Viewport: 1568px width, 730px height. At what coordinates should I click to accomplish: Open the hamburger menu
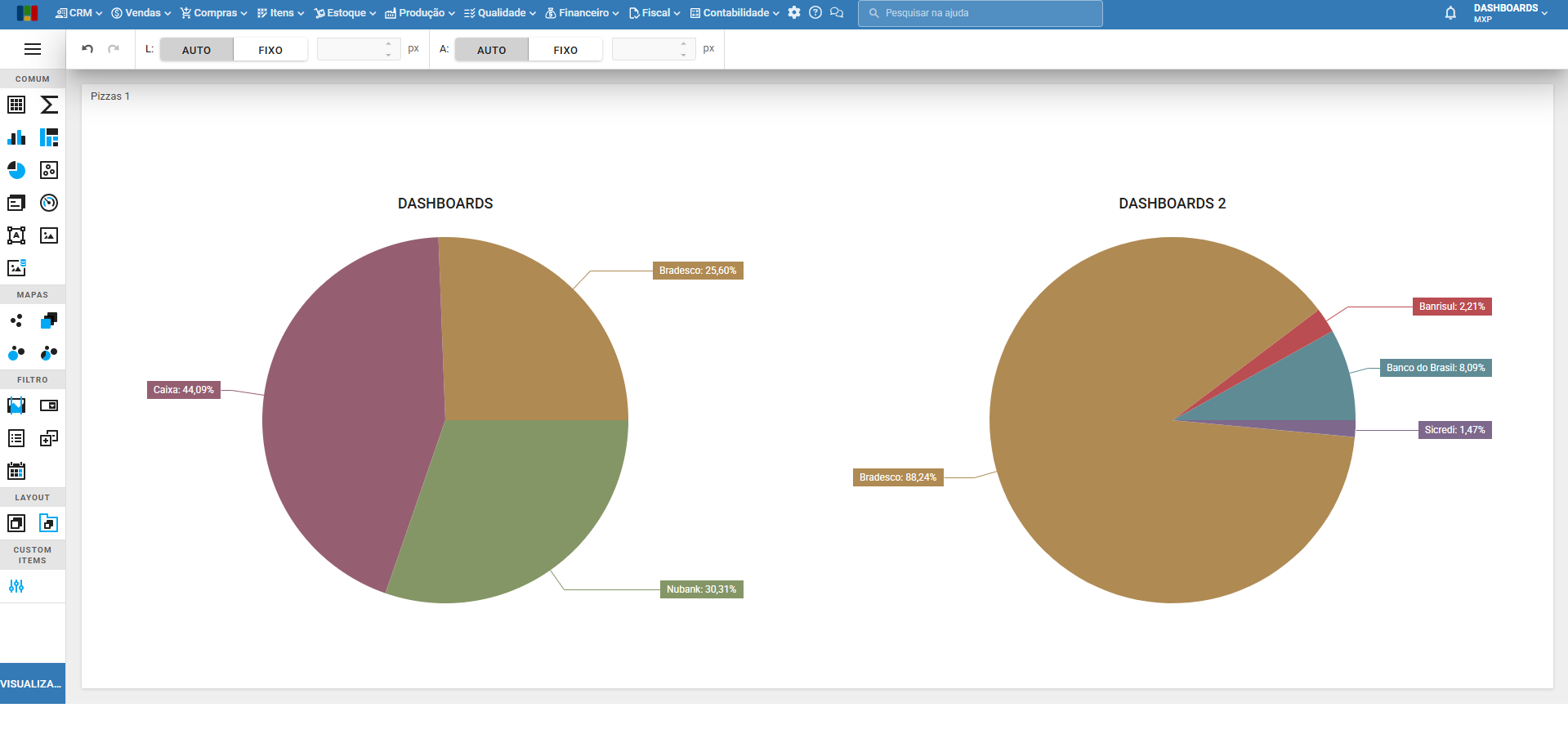tap(33, 49)
